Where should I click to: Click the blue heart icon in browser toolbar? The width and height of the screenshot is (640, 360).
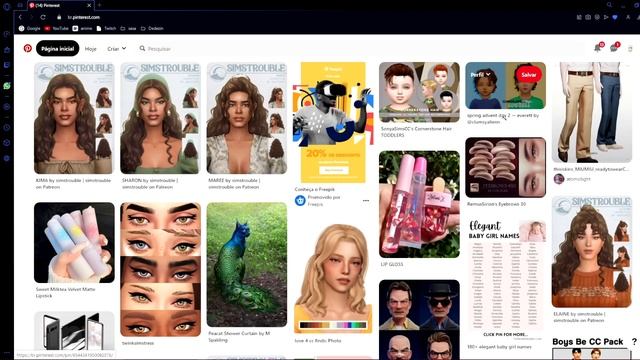click(x=615, y=17)
